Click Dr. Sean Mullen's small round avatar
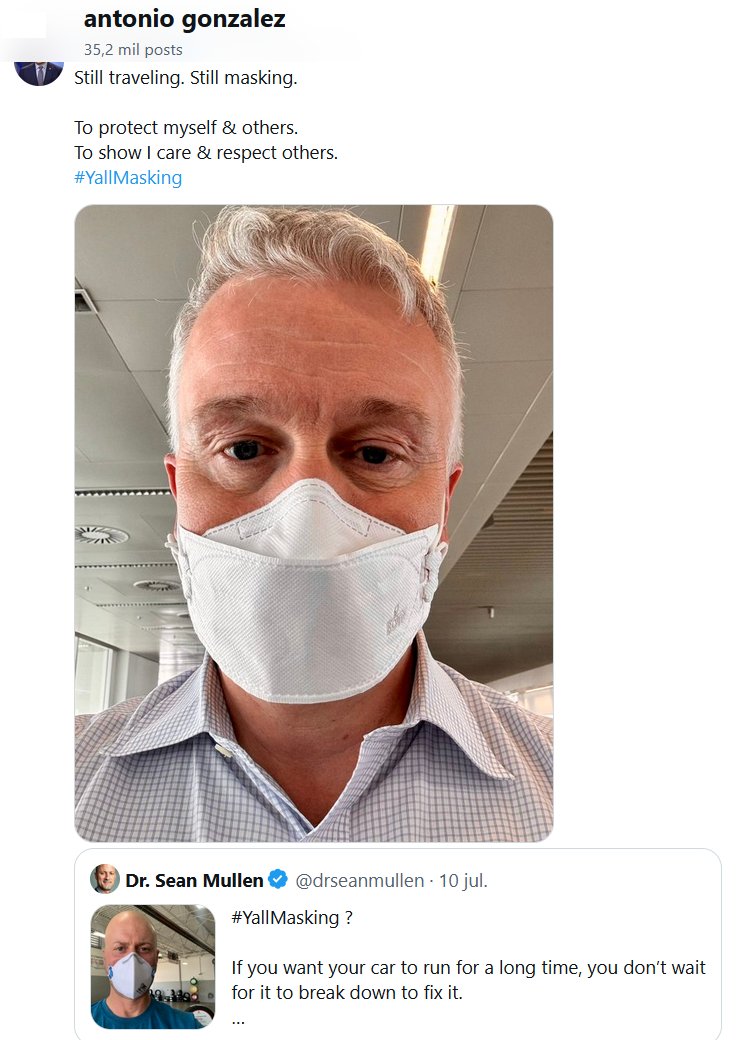Viewport: 740px width, 1040px height. click(x=105, y=880)
